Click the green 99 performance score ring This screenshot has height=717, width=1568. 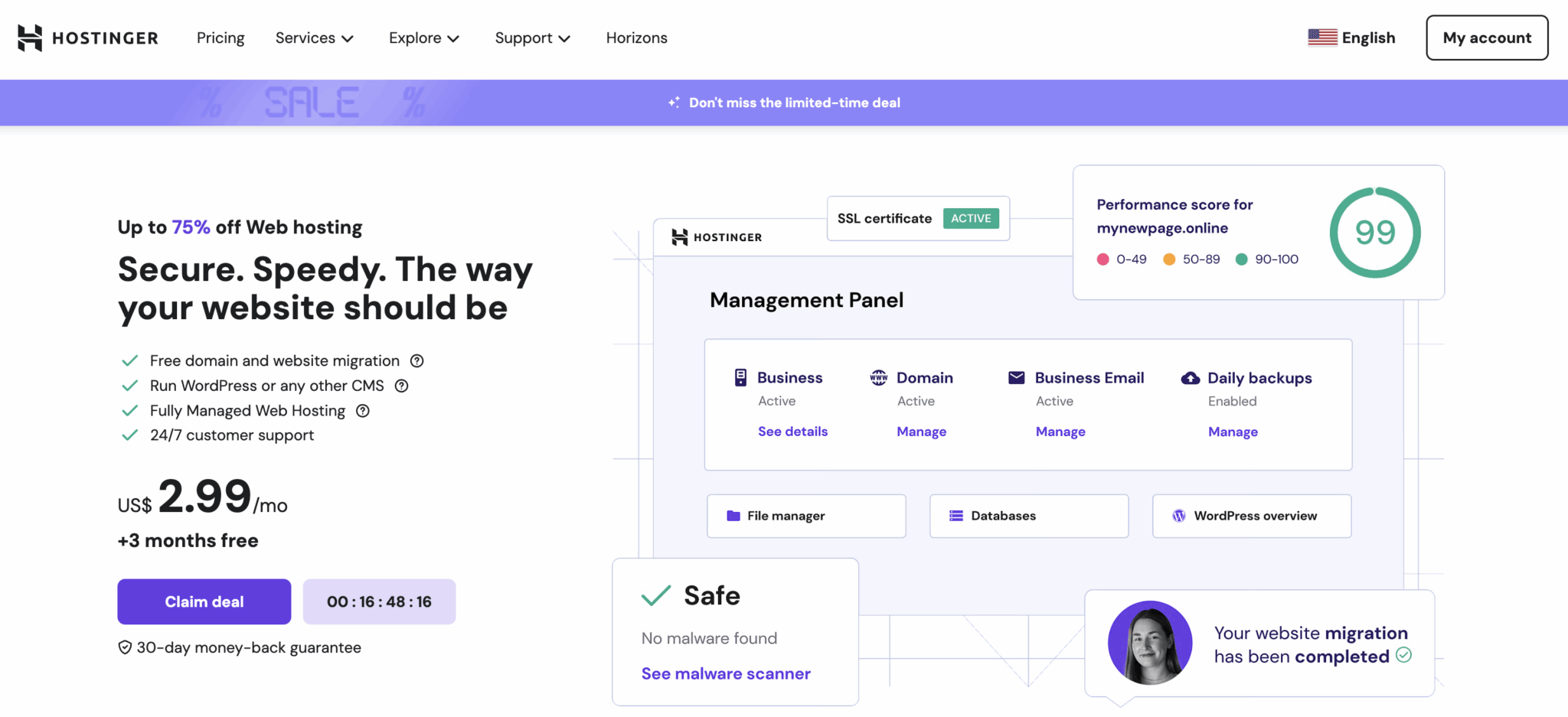[x=1375, y=232]
